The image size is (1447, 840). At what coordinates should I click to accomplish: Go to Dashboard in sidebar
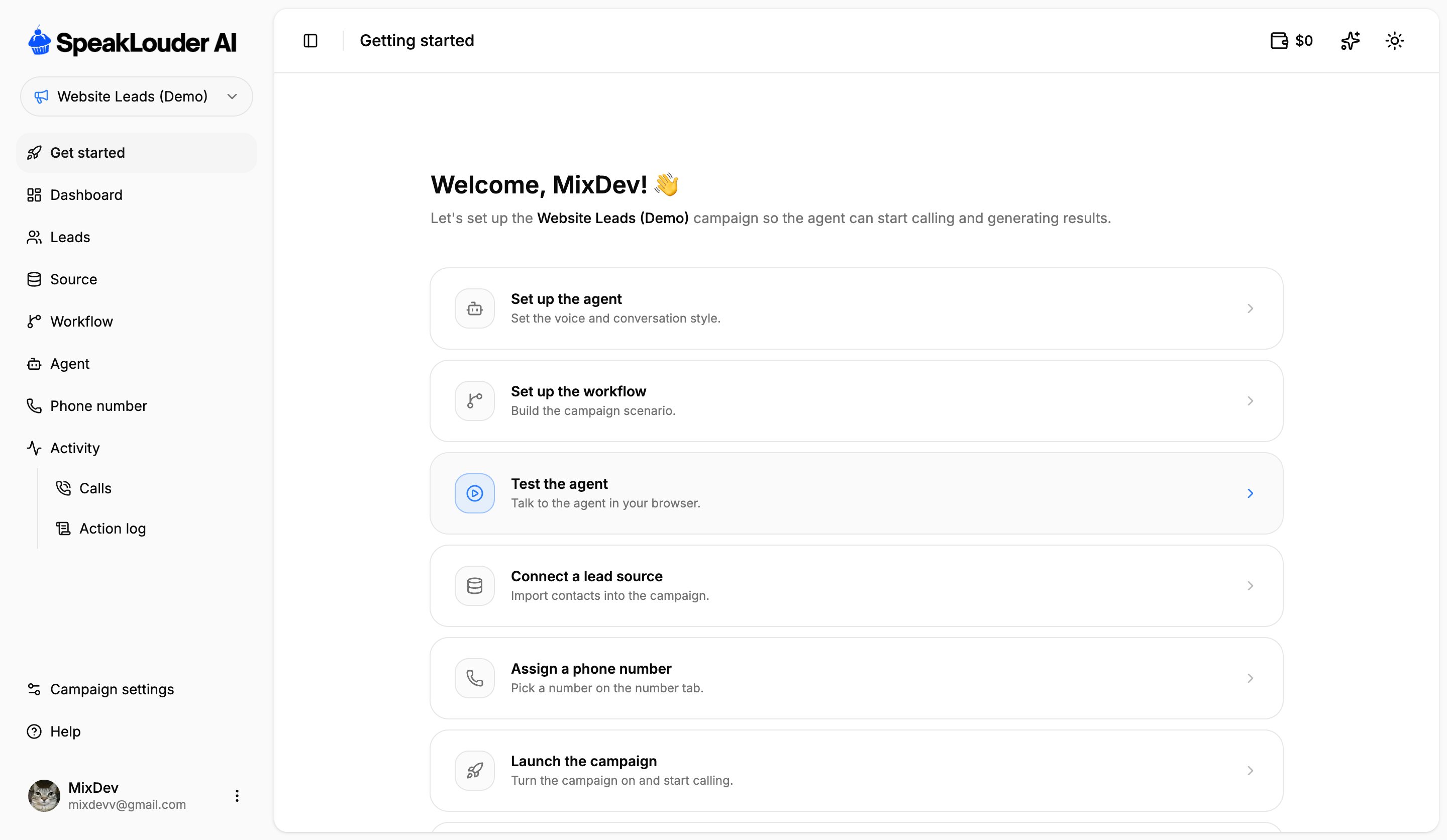click(x=137, y=194)
